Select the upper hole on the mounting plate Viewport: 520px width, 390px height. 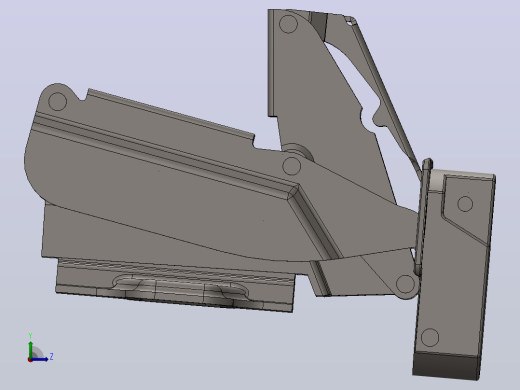coord(465,204)
